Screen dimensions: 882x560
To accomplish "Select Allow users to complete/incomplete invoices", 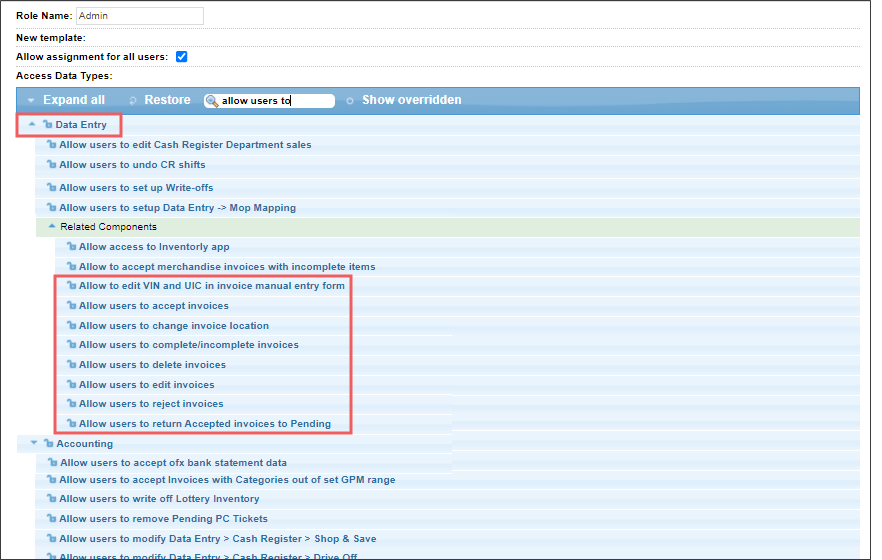I will (188, 345).
